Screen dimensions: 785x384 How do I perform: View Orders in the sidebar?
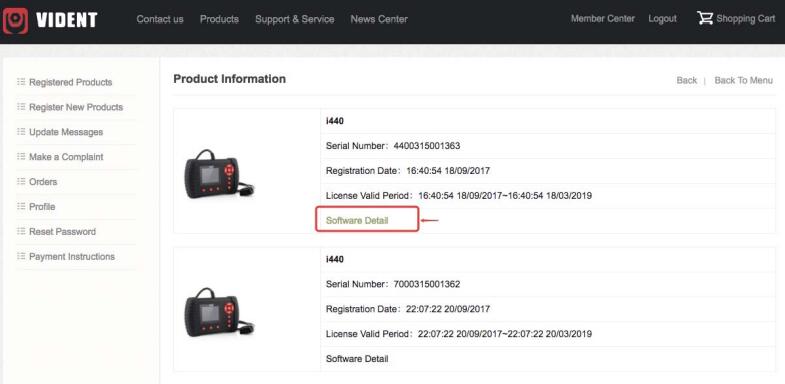[x=43, y=182]
